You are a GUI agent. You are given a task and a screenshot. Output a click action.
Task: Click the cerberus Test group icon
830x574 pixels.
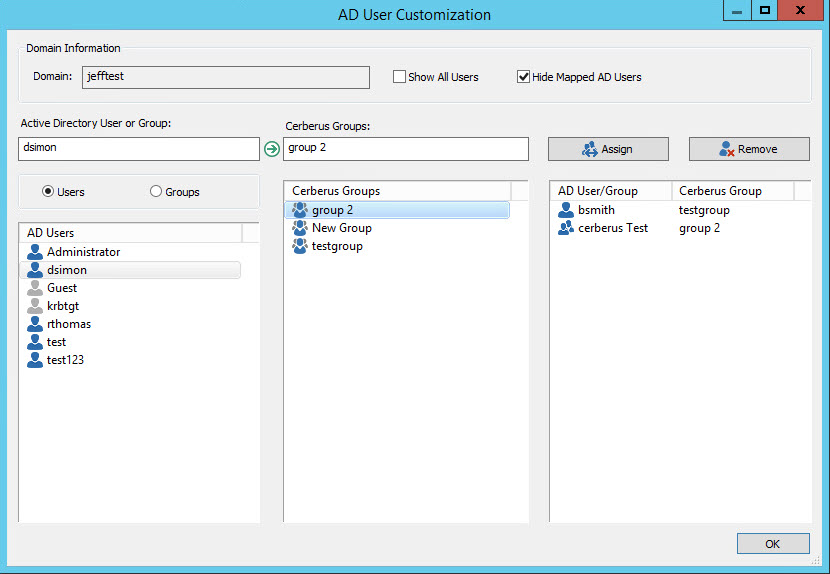click(566, 228)
